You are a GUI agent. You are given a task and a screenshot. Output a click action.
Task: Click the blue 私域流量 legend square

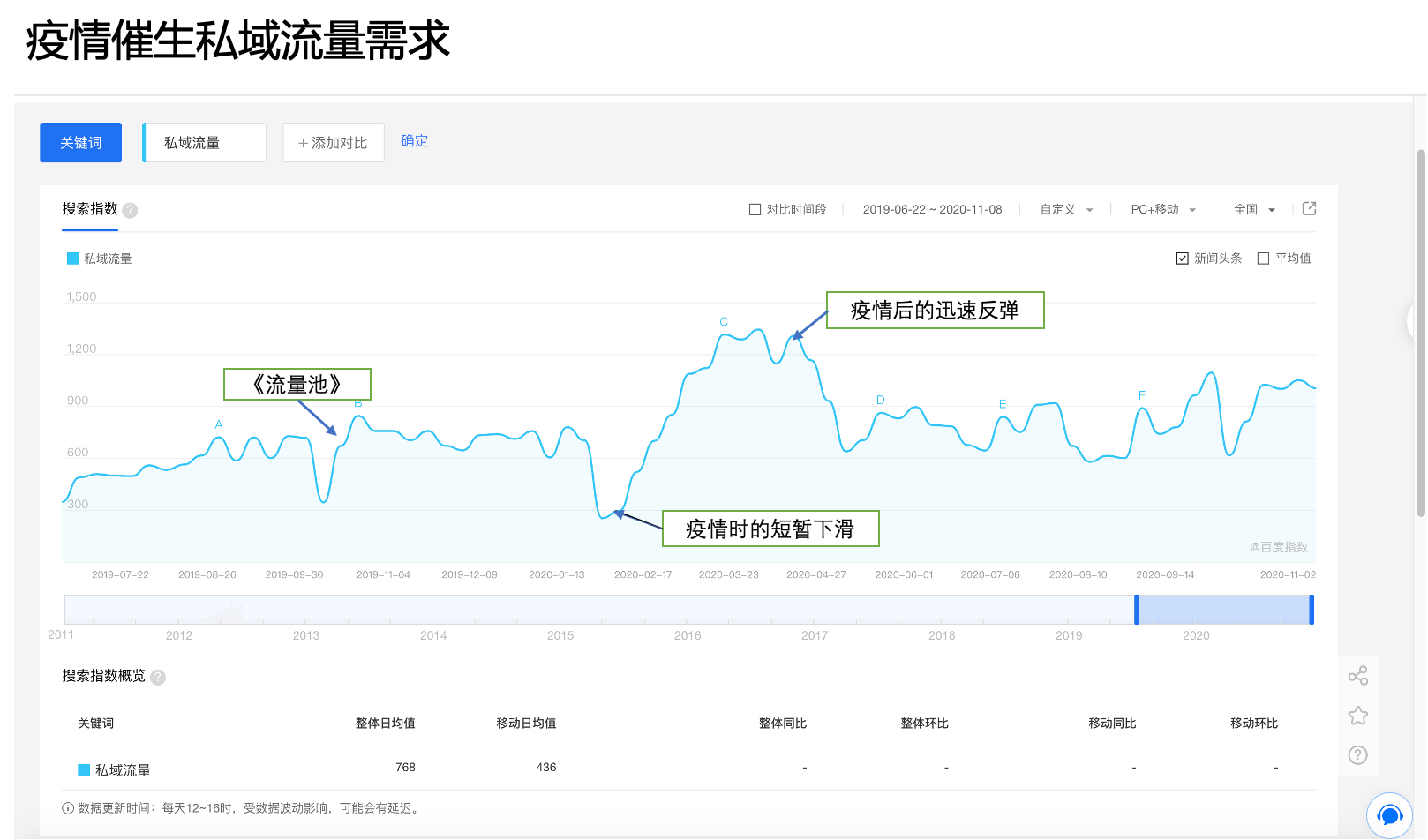pos(73,259)
